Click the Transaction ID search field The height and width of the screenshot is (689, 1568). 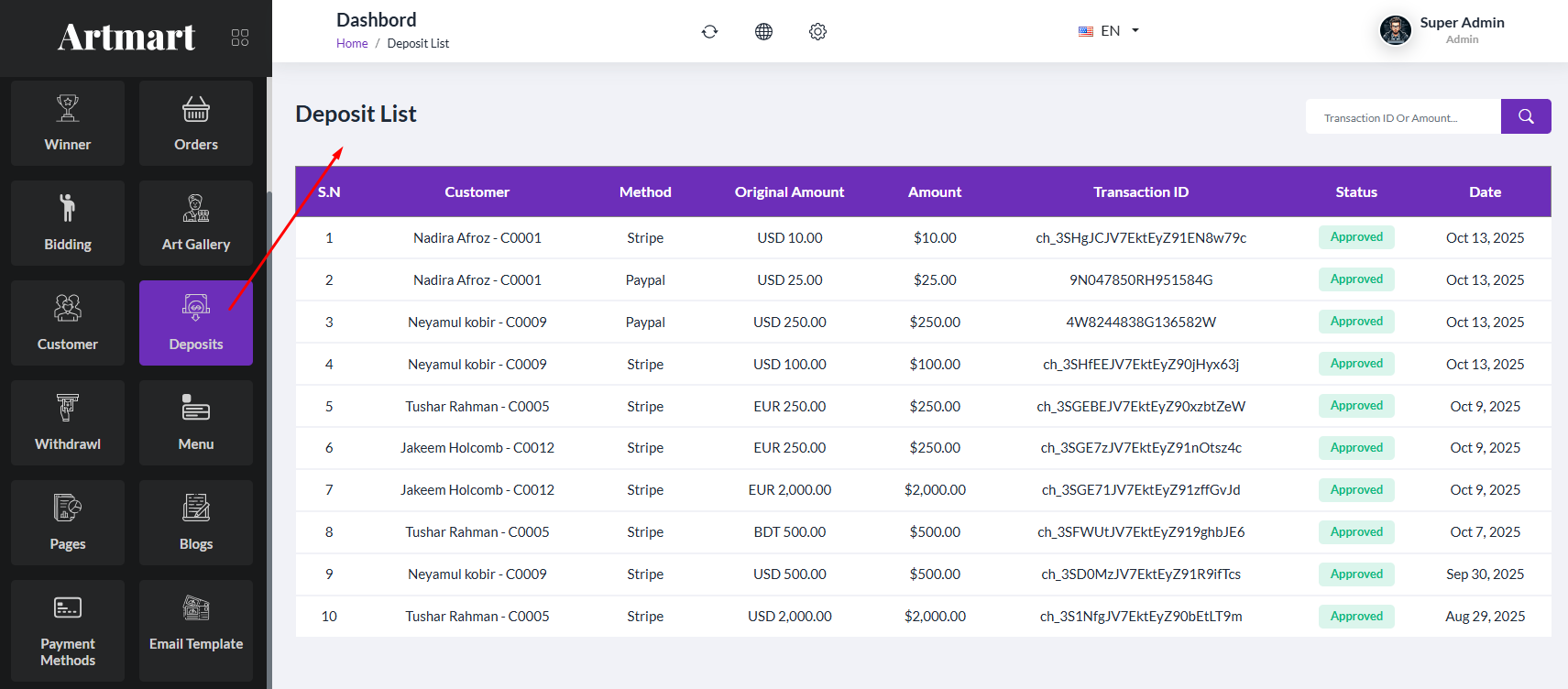1402,117
